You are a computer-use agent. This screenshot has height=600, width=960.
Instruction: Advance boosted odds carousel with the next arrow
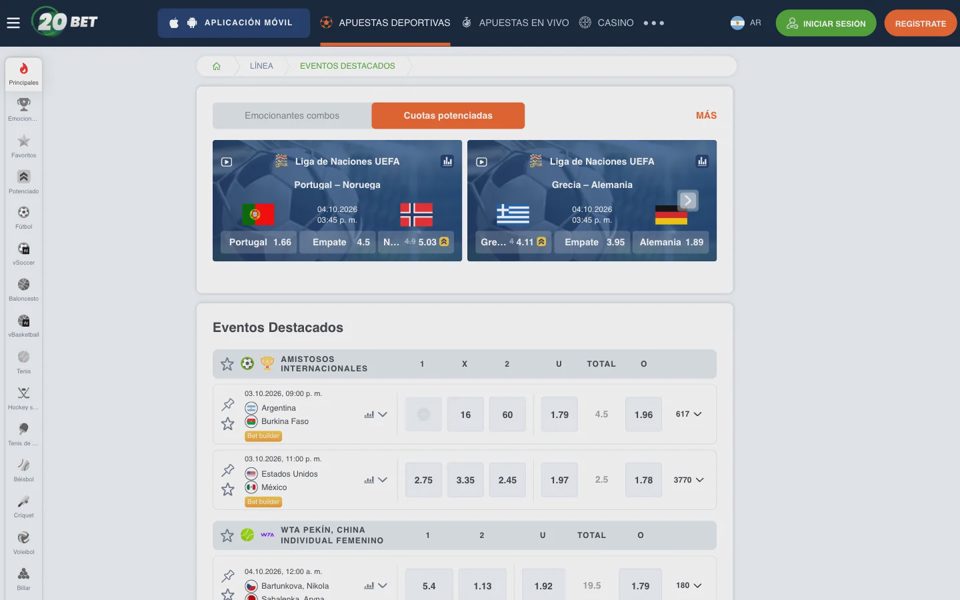(x=688, y=200)
